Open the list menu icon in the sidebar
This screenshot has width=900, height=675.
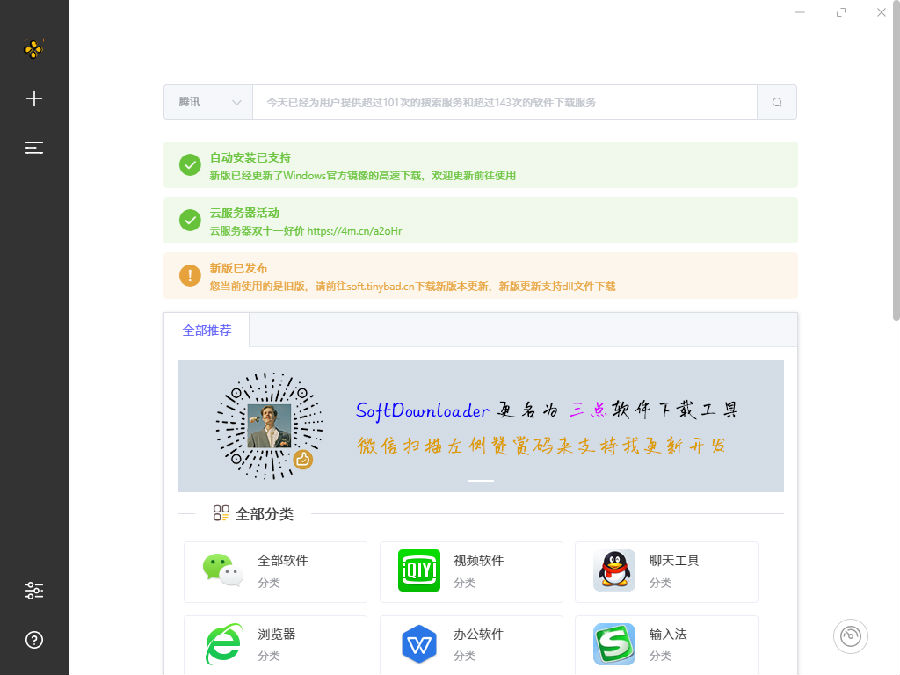pyautogui.click(x=34, y=148)
